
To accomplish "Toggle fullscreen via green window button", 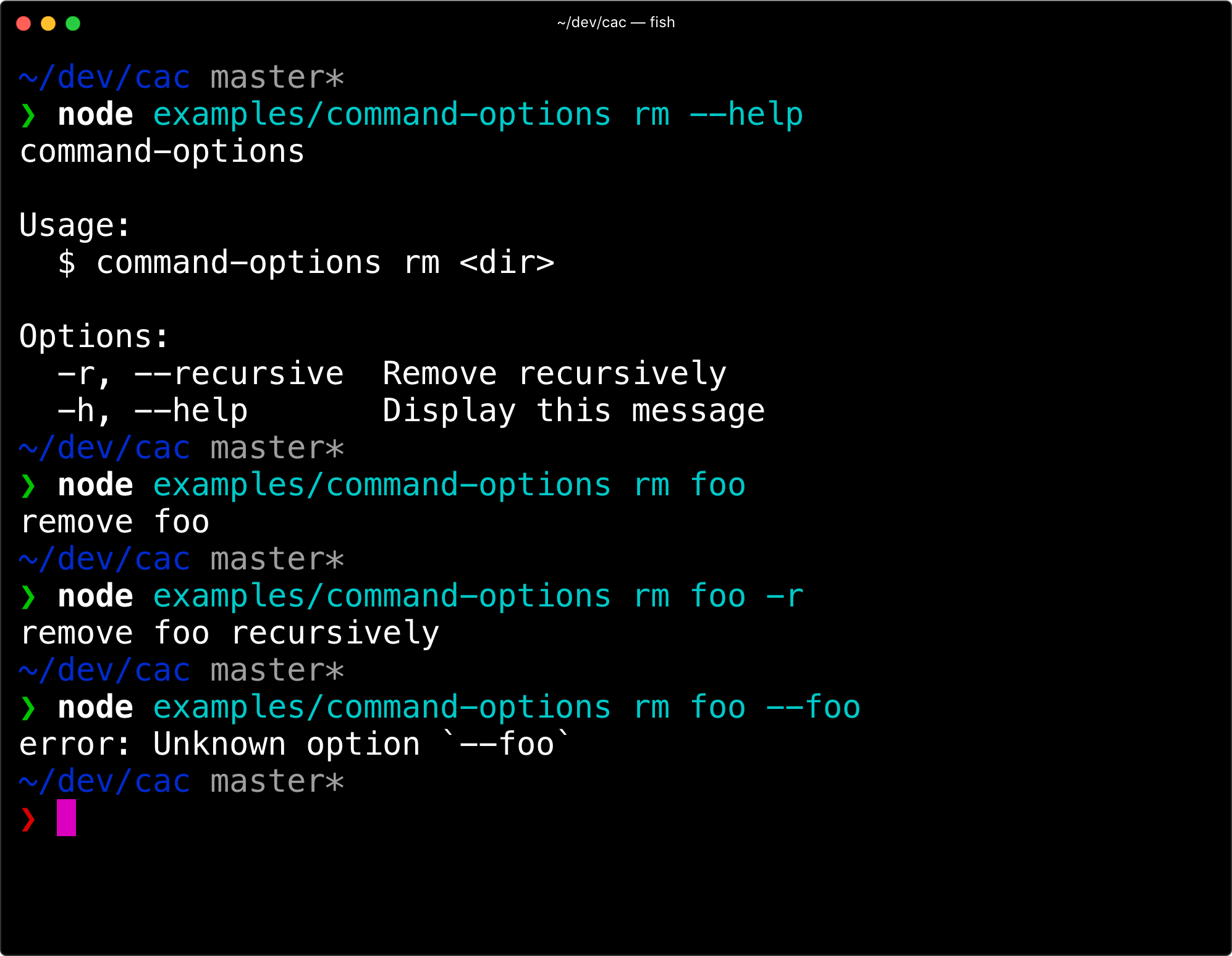I will (73, 23).
